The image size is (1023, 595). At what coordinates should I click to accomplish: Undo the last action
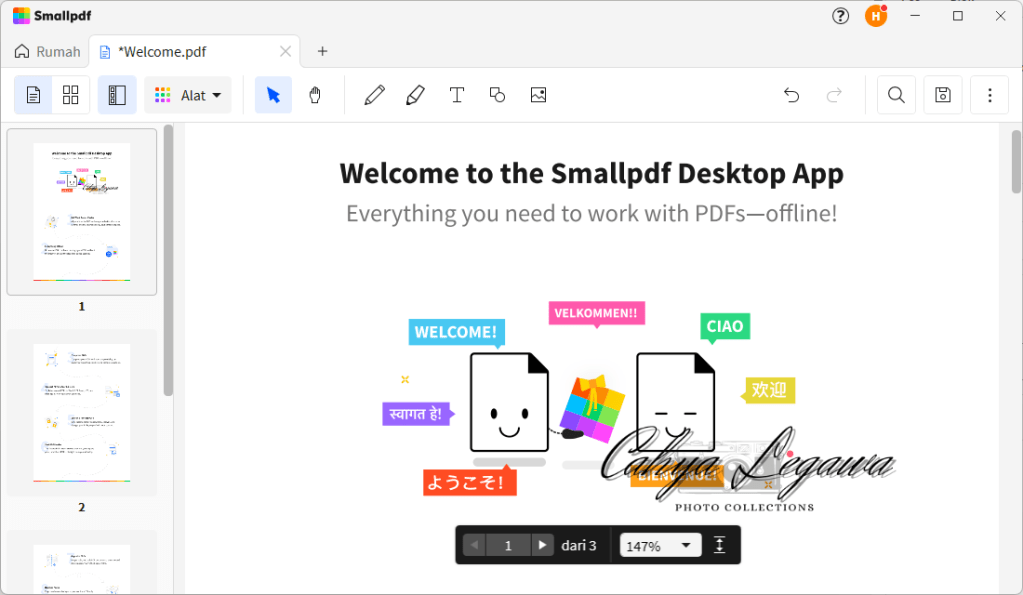tap(791, 95)
